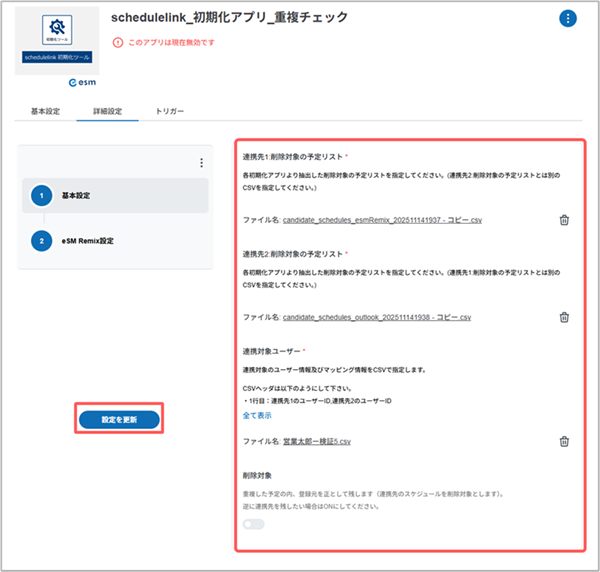Toggle the 削除対象 switch
Image resolution: width=600 pixels, height=572 pixels.
tap(253, 524)
